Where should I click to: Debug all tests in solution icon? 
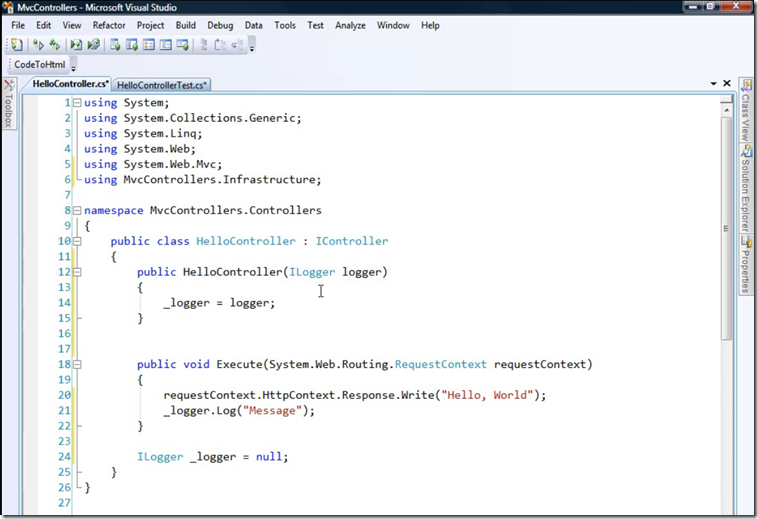click(93, 45)
